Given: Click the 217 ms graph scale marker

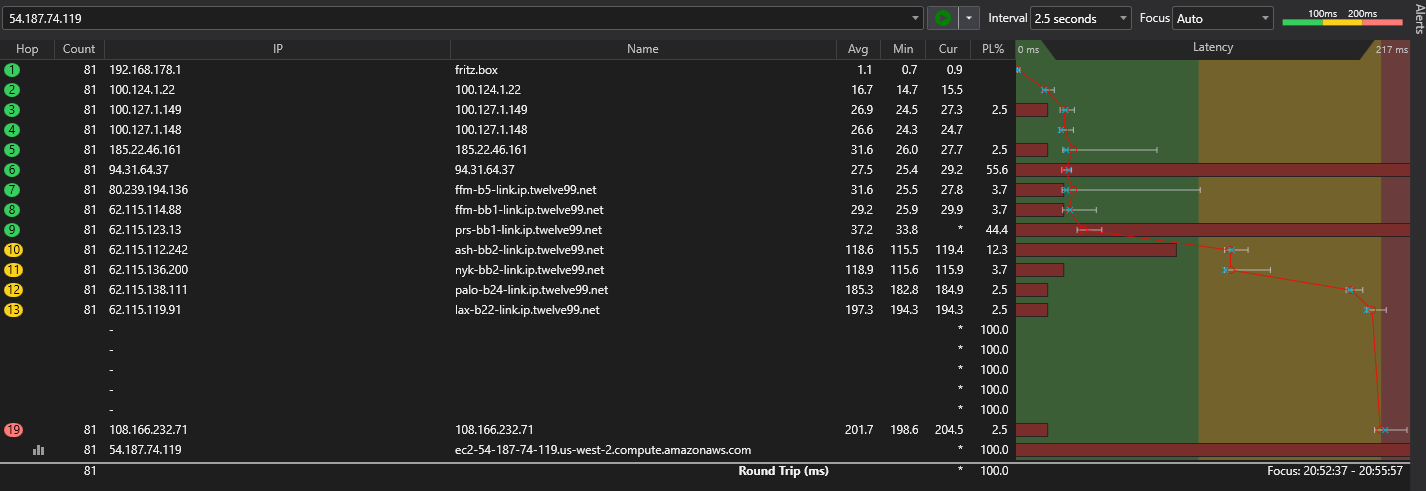Looking at the screenshot, I should pyautogui.click(x=1391, y=49).
